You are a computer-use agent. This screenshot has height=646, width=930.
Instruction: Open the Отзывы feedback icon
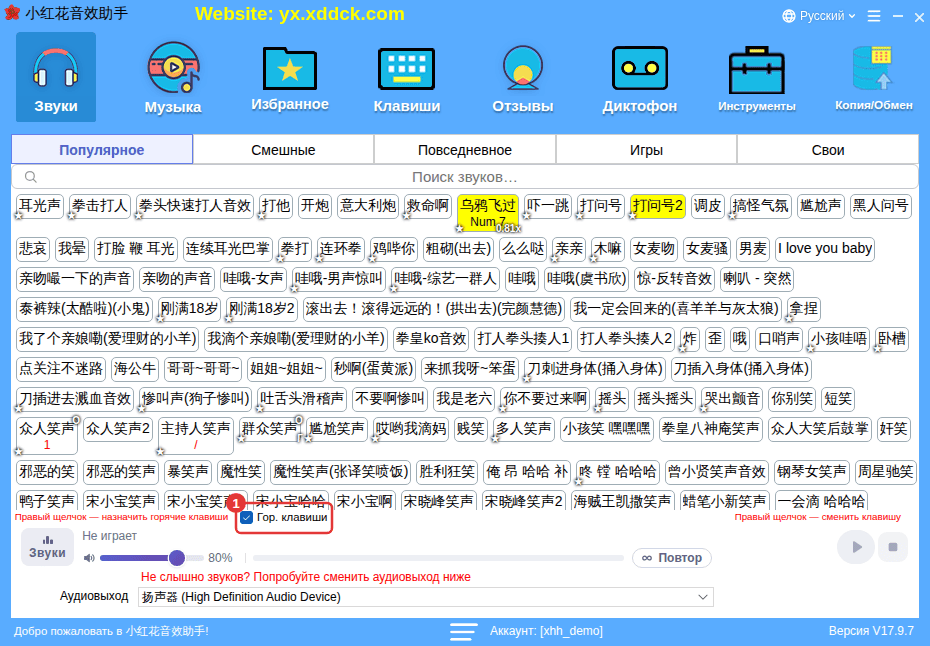(x=523, y=69)
